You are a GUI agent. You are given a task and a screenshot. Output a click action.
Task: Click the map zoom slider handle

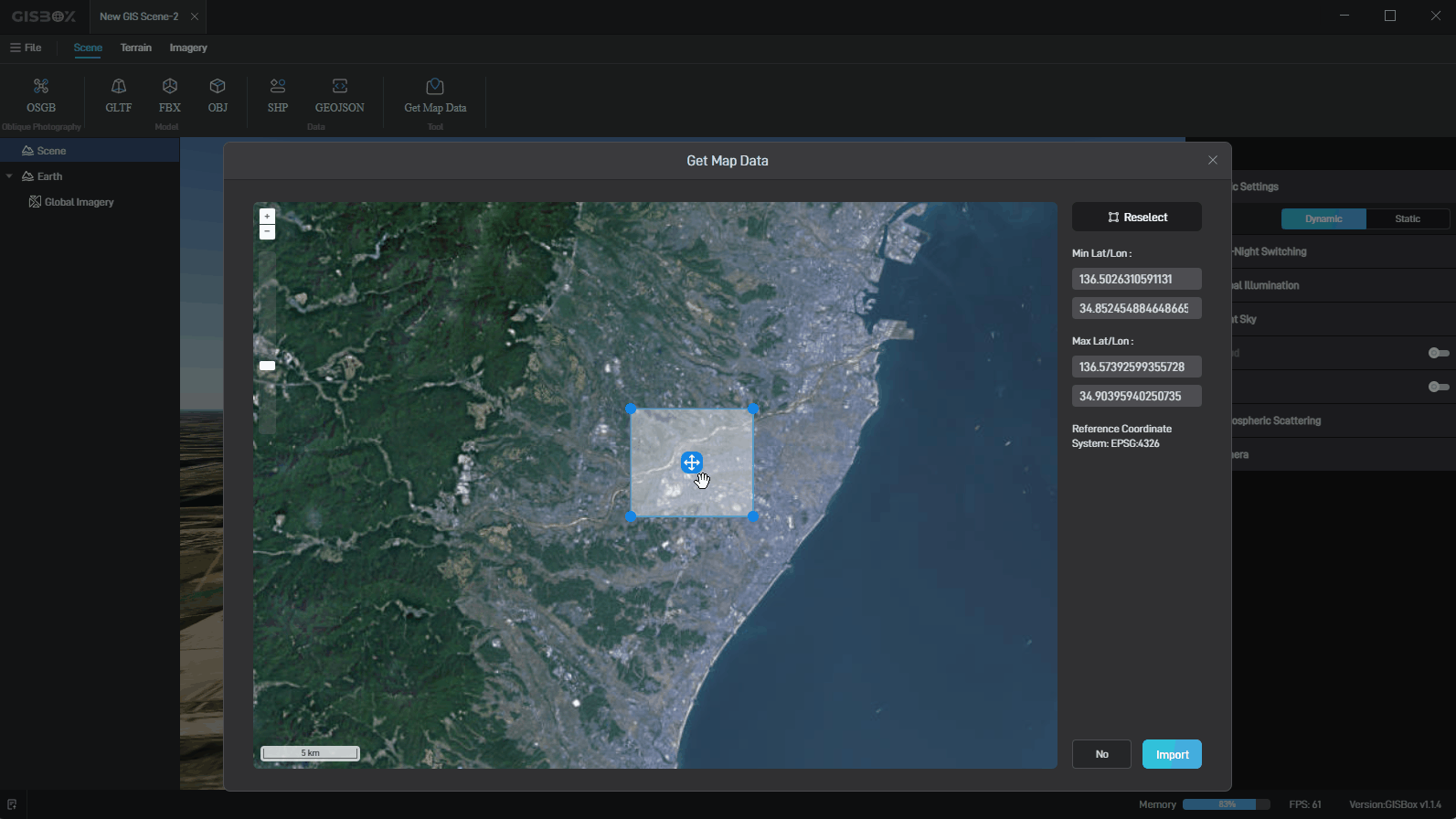(x=267, y=366)
